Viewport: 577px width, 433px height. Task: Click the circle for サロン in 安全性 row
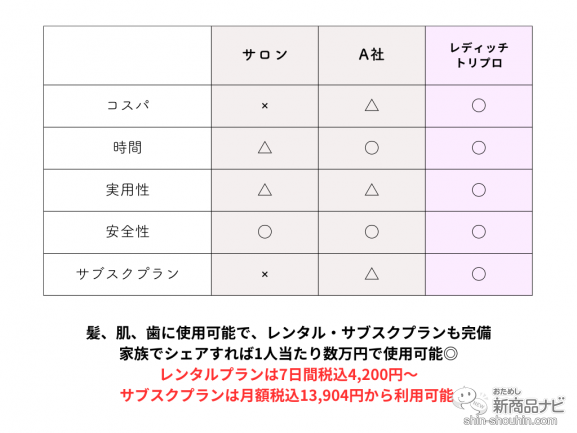265,232
